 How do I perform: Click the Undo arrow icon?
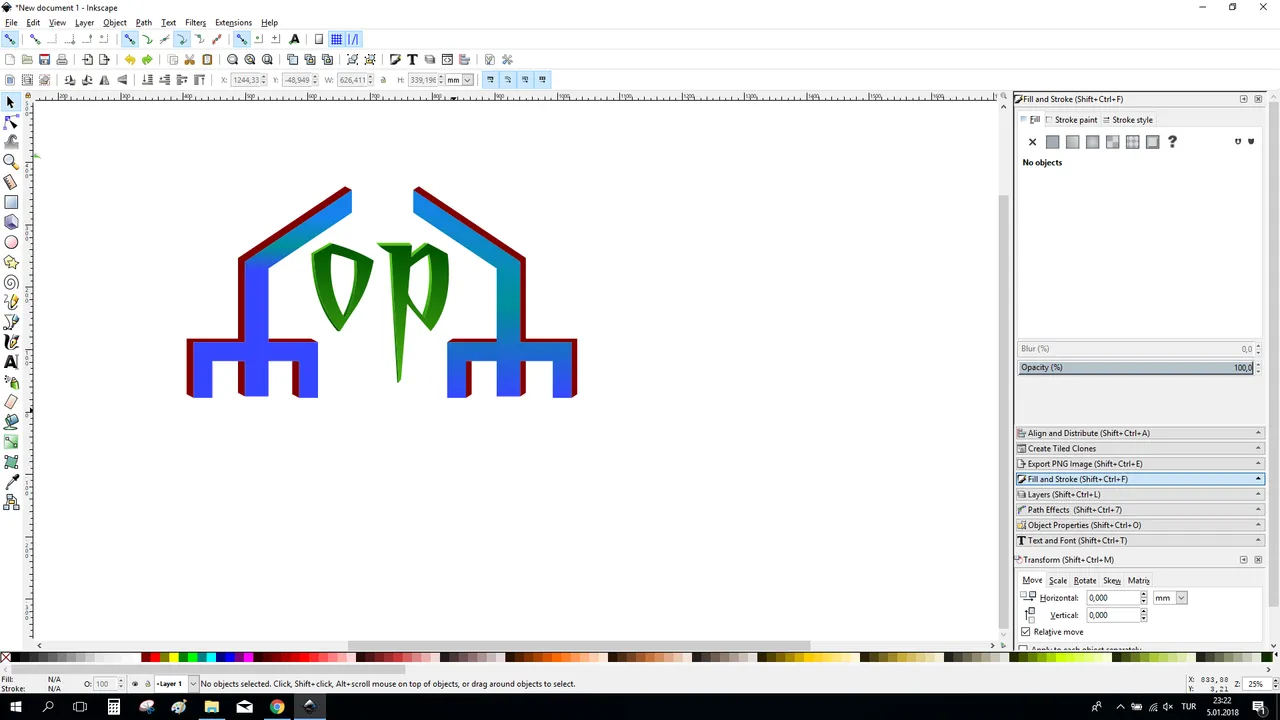pos(130,59)
